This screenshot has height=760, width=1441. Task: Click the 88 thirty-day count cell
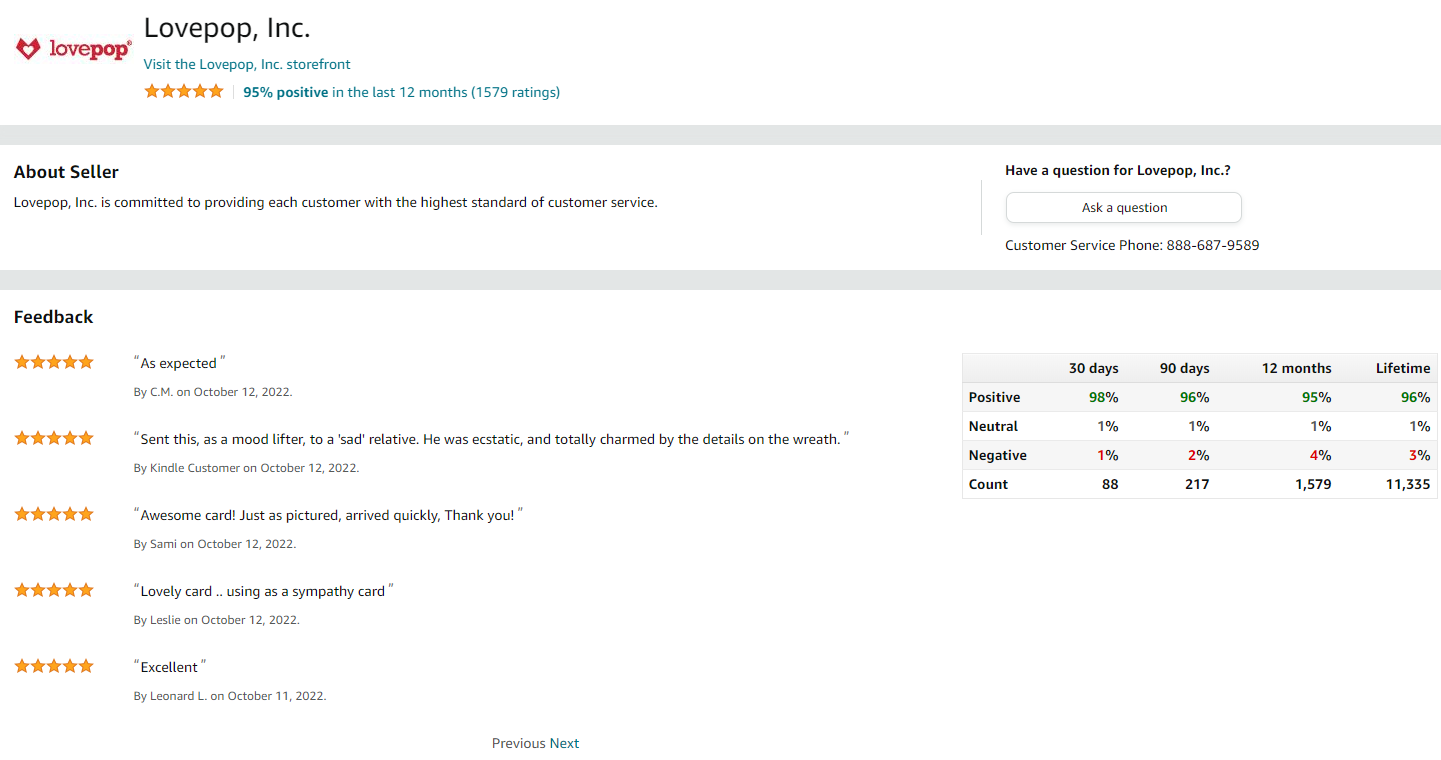click(1110, 484)
